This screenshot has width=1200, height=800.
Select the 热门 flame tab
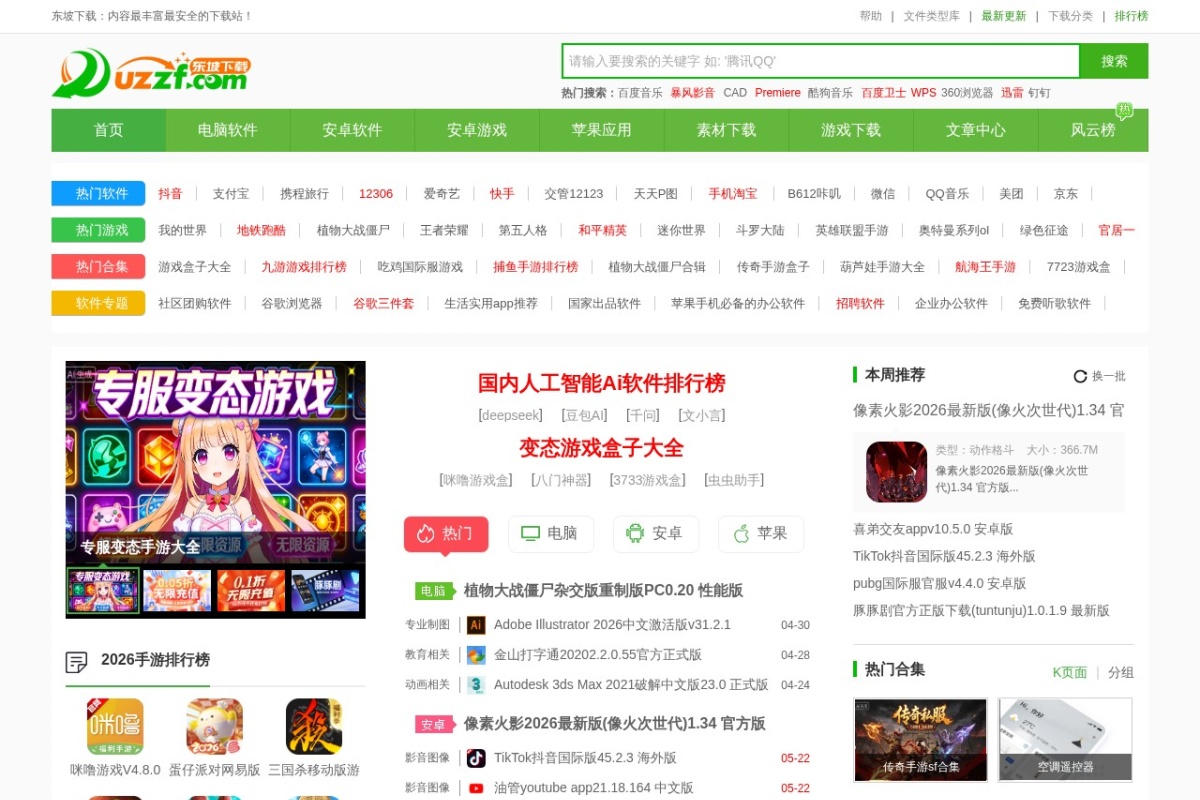[446, 534]
